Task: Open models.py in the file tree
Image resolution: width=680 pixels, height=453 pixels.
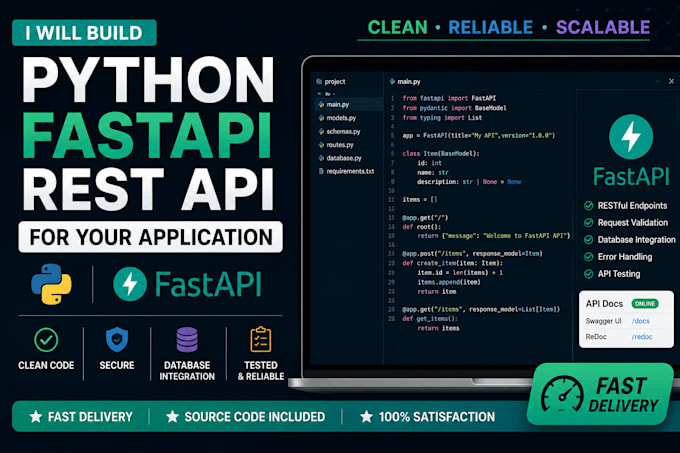Action: click(341, 118)
